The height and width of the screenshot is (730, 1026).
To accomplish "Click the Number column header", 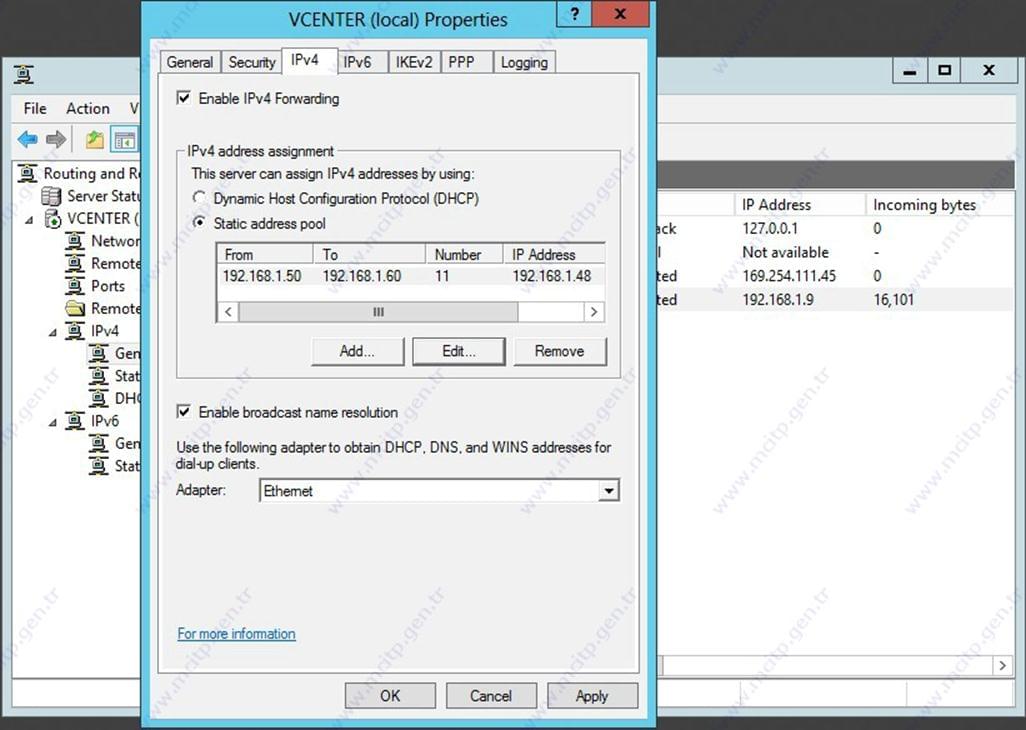I will point(465,254).
